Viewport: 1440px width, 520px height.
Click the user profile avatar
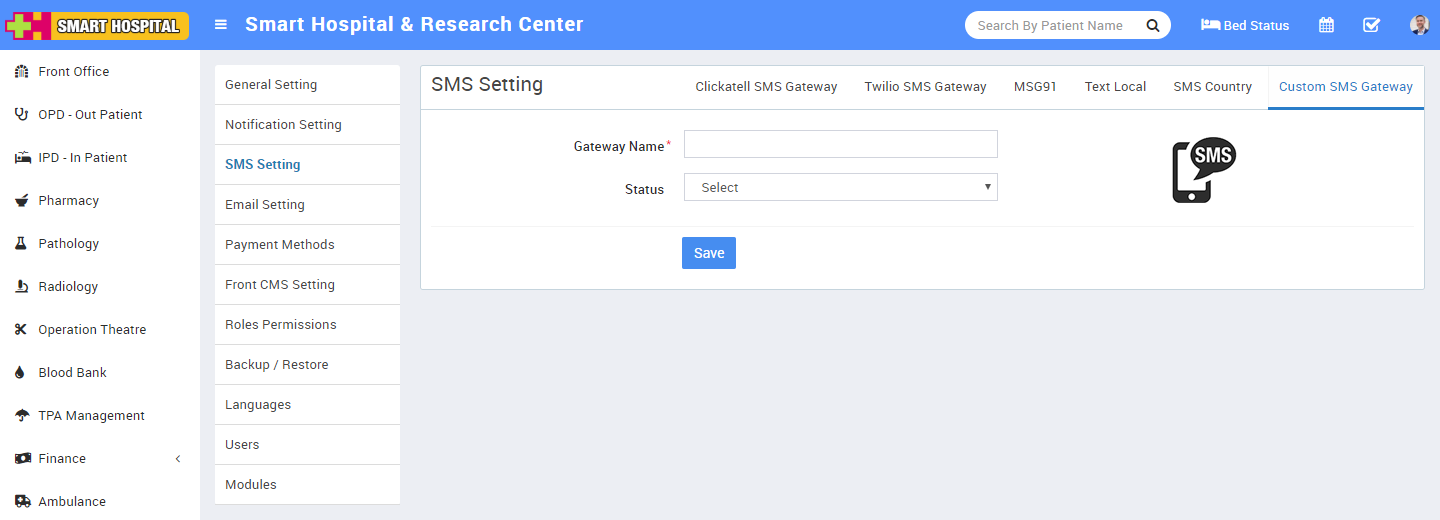click(x=1419, y=25)
